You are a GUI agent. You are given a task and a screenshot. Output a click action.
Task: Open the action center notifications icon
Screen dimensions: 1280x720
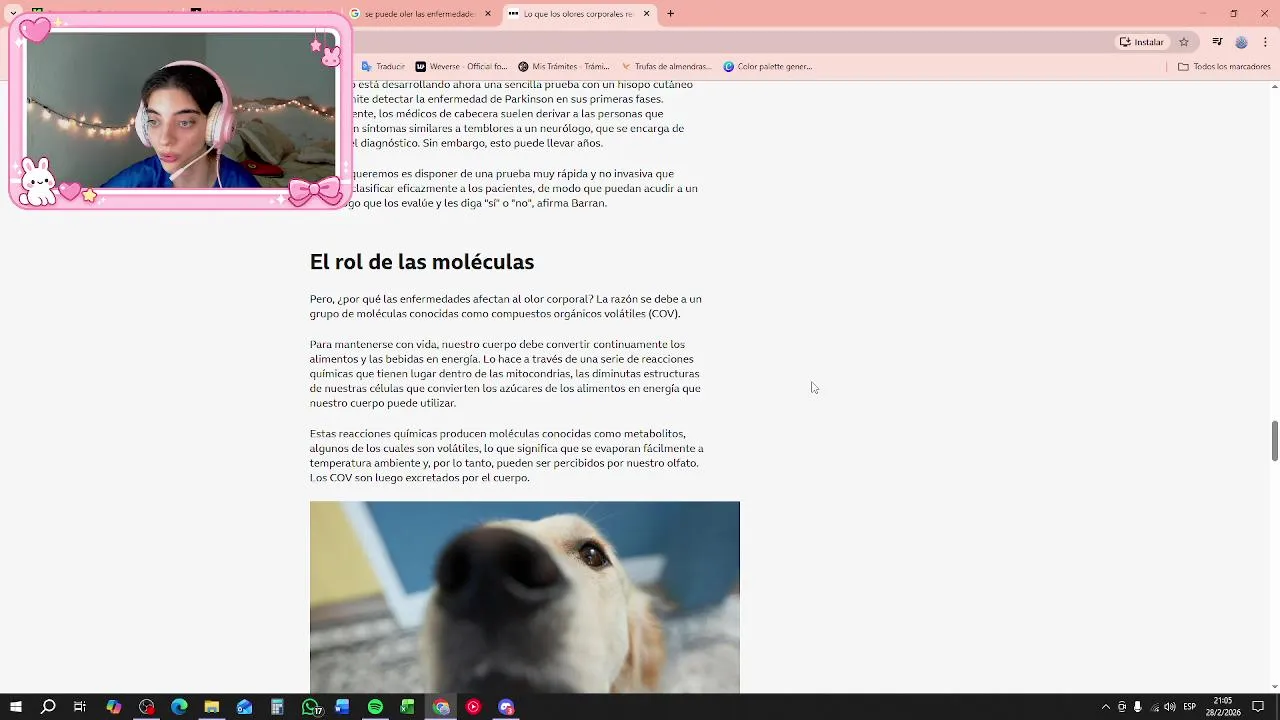point(1258,707)
